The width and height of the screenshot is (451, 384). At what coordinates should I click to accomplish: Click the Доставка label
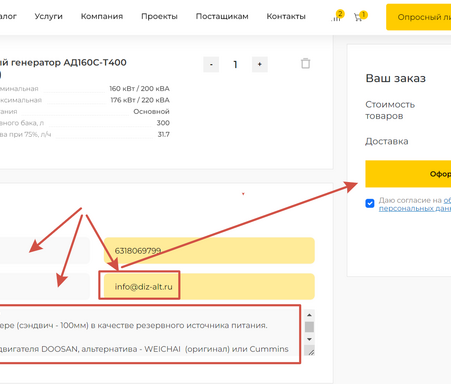(x=387, y=141)
